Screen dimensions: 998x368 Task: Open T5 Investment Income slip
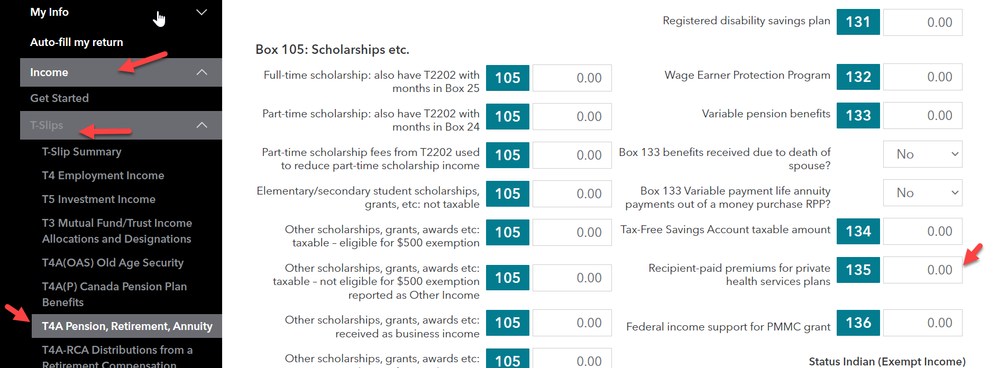click(99, 199)
